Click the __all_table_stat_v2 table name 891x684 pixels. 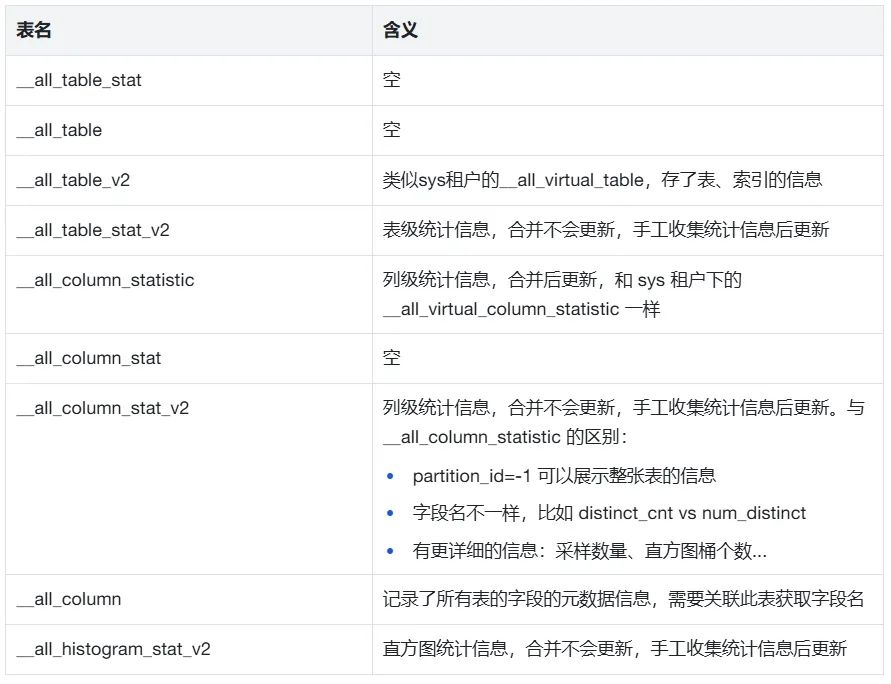(93, 230)
